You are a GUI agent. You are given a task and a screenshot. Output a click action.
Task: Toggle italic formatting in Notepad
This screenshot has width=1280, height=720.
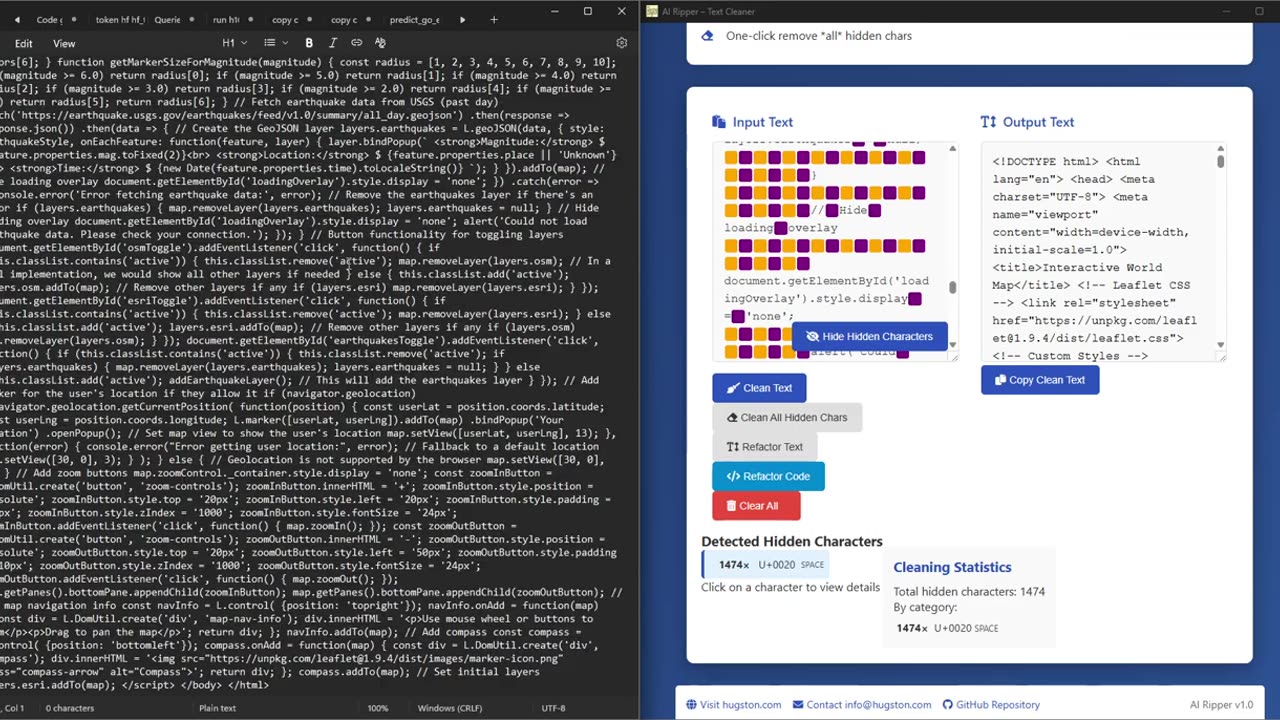point(333,43)
